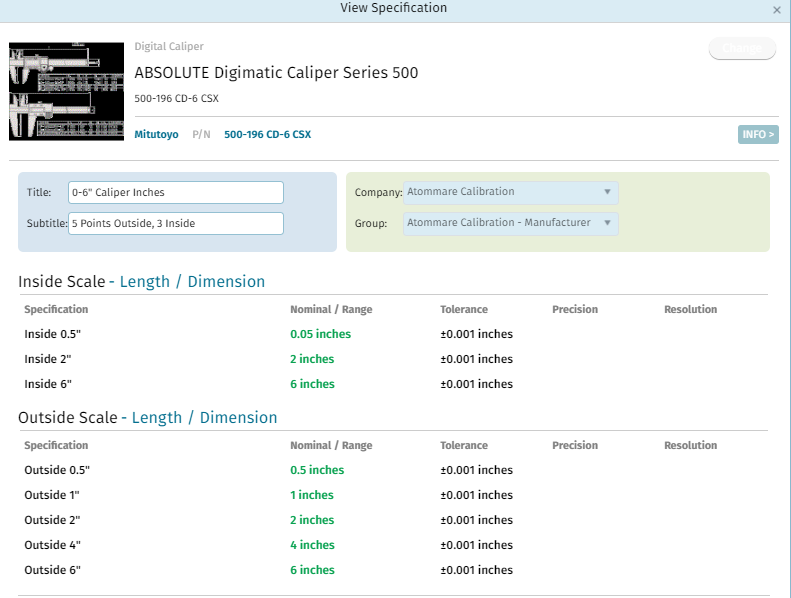The width and height of the screenshot is (791, 598).
Task: Click tolerance for Inside 0.5" row
Action: click(476, 334)
